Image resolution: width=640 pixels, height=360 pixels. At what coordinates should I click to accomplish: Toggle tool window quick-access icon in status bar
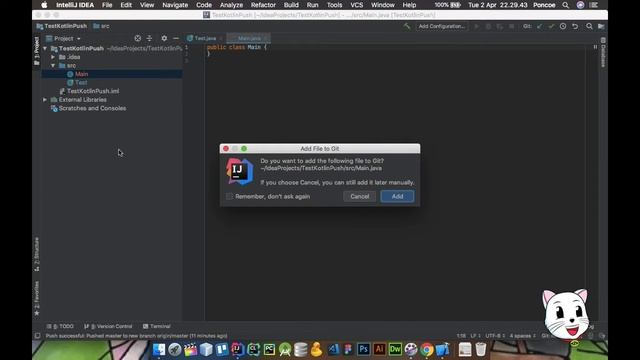[37, 336]
